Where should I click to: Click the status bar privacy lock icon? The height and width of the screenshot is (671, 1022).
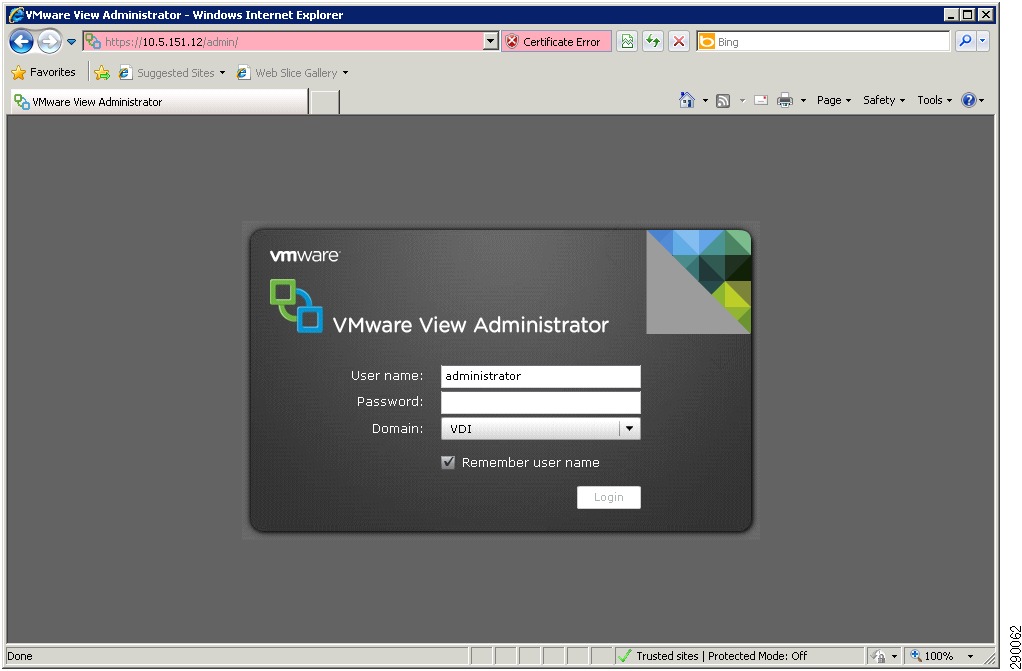point(879,656)
